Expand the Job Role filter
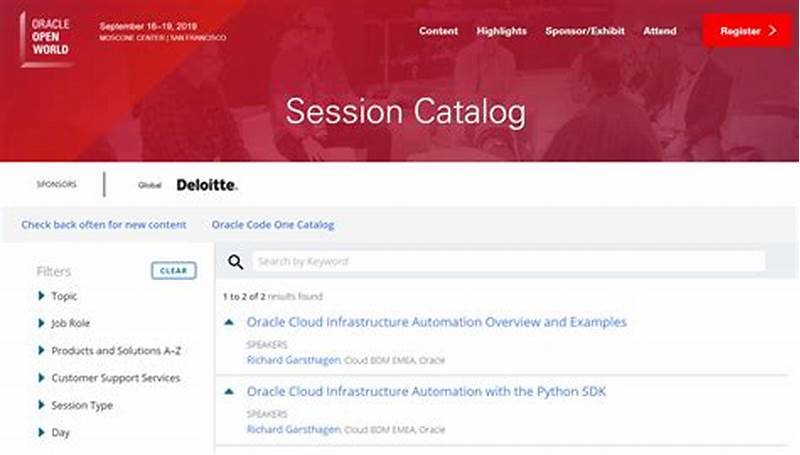 64,323
